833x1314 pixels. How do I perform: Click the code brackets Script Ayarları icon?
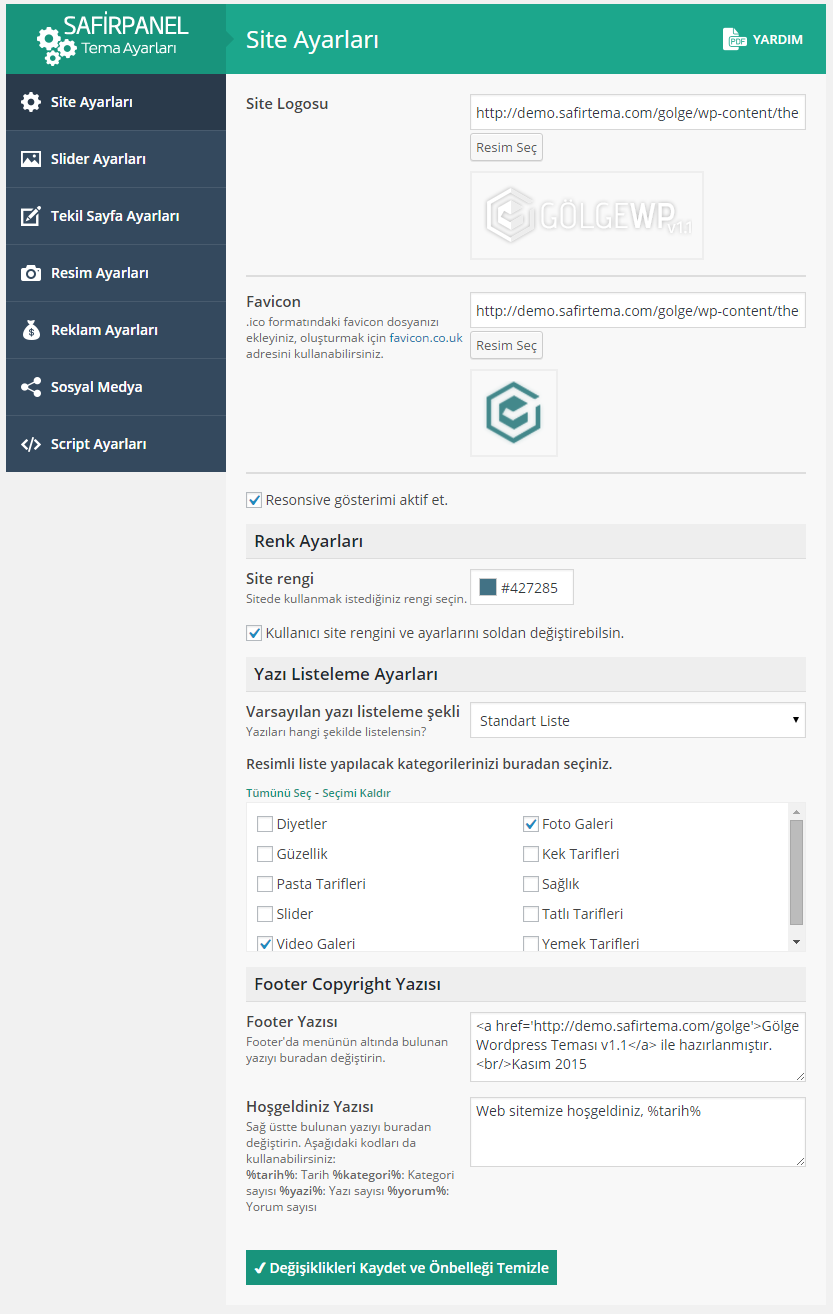[31, 444]
